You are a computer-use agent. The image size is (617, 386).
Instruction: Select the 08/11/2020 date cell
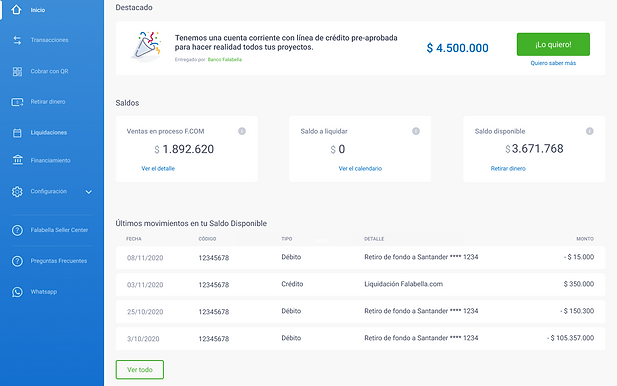click(145, 258)
